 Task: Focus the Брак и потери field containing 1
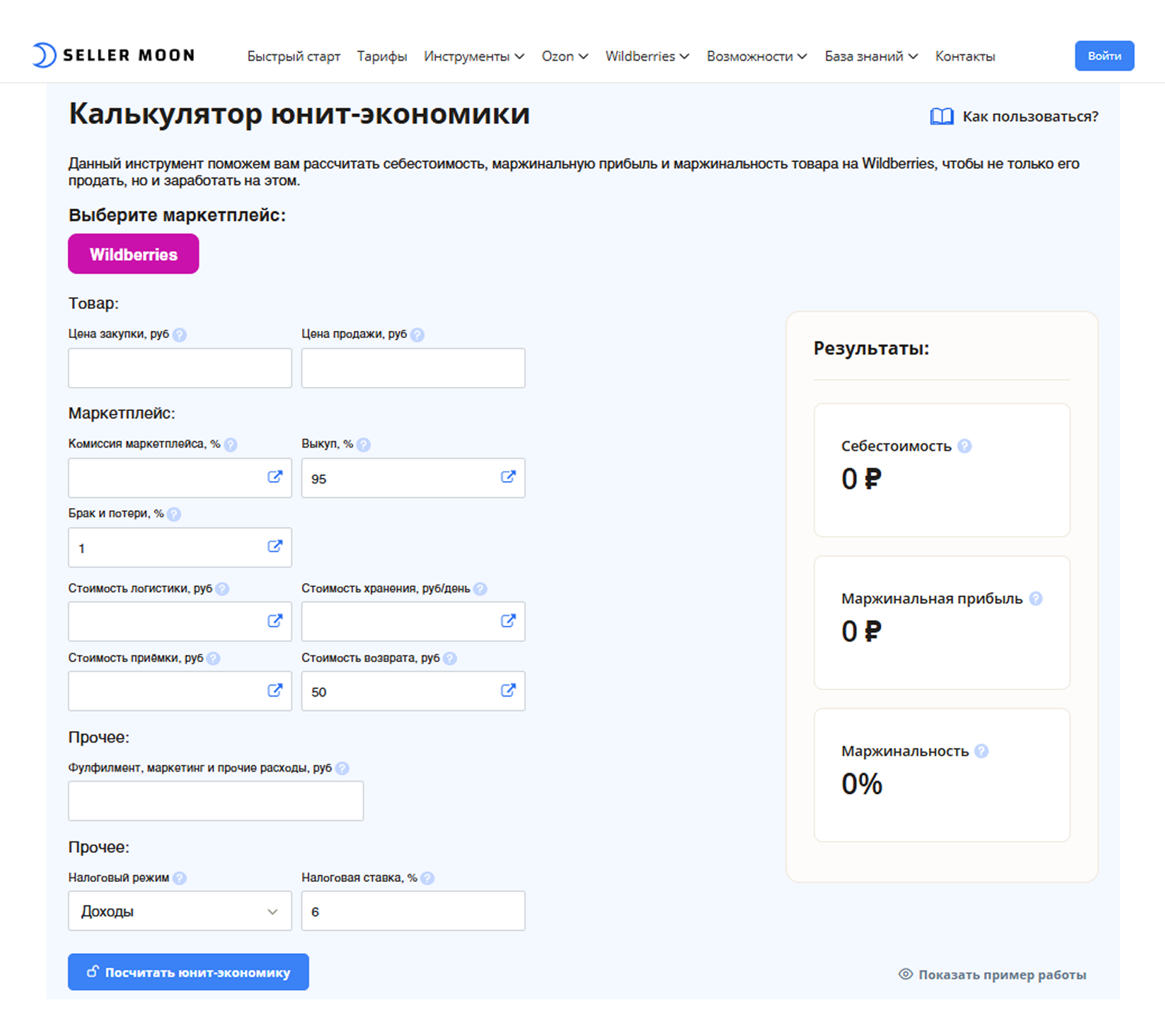click(180, 547)
